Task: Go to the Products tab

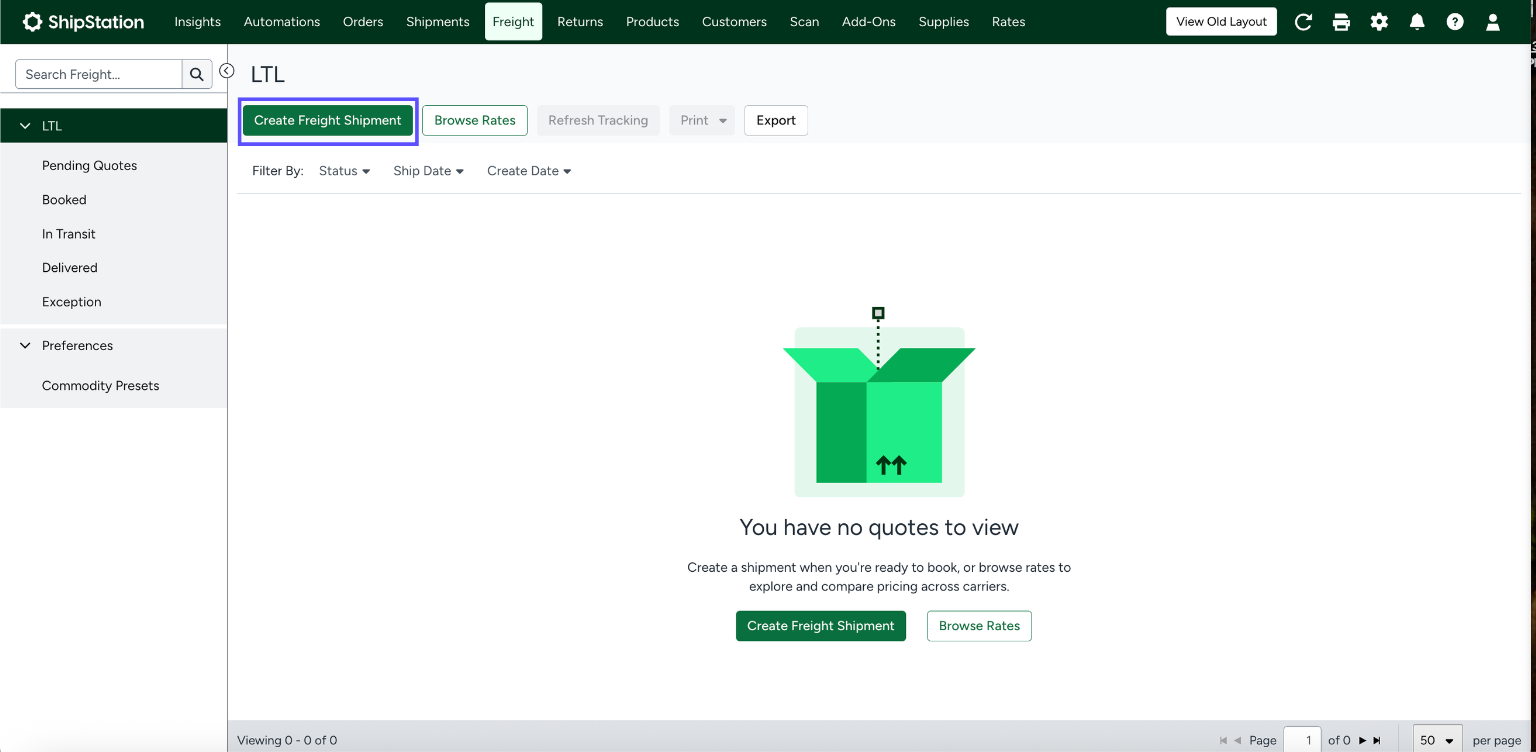Action: click(653, 22)
